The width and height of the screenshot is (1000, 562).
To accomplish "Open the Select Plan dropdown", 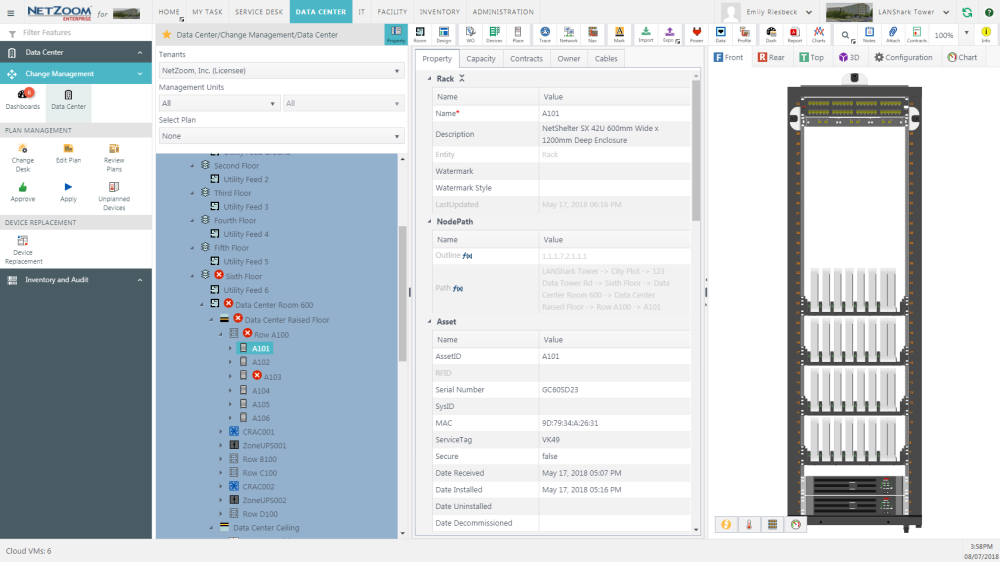I will click(x=280, y=136).
